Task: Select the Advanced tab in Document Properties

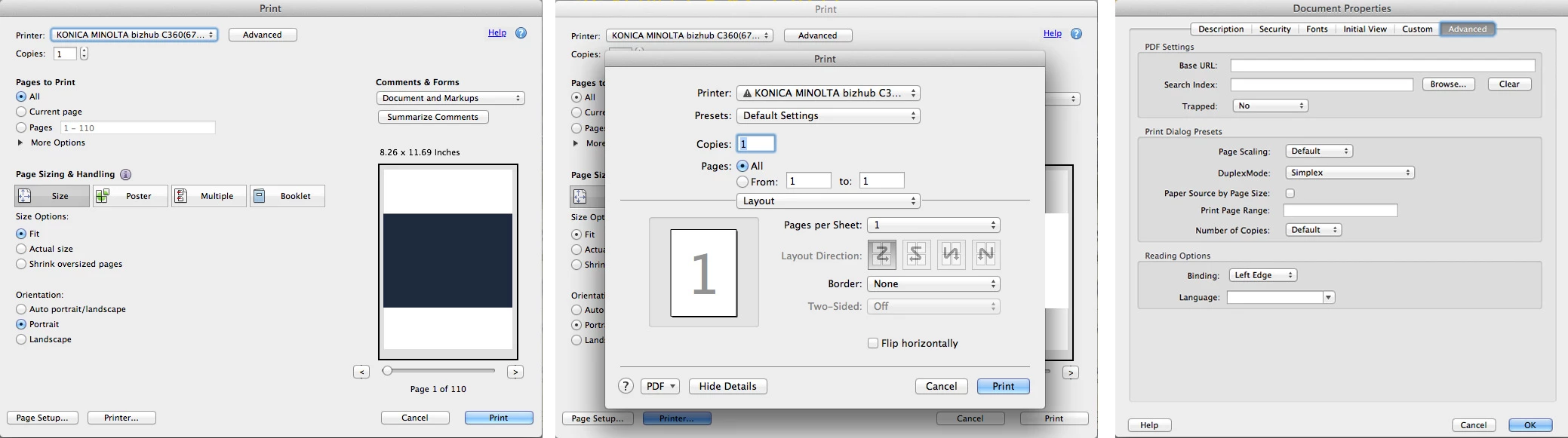Action: pos(1468,29)
